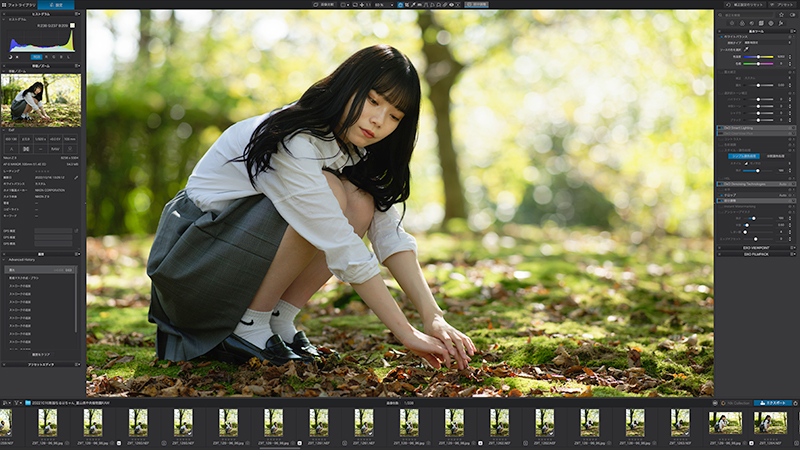
Task: Toggle the favorites star filter
Action: click(781, 15)
